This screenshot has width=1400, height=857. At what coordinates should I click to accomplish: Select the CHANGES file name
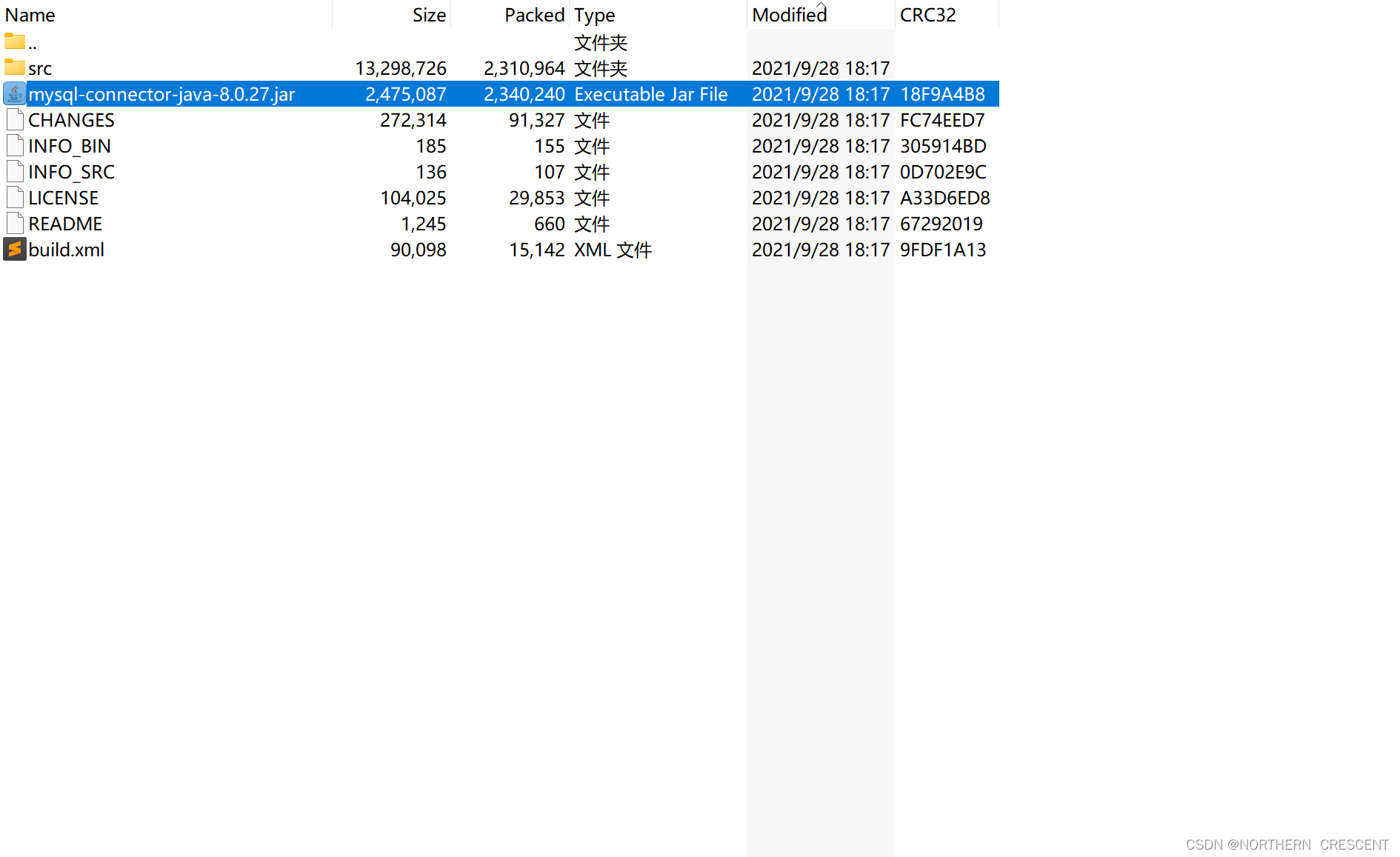tap(71, 120)
